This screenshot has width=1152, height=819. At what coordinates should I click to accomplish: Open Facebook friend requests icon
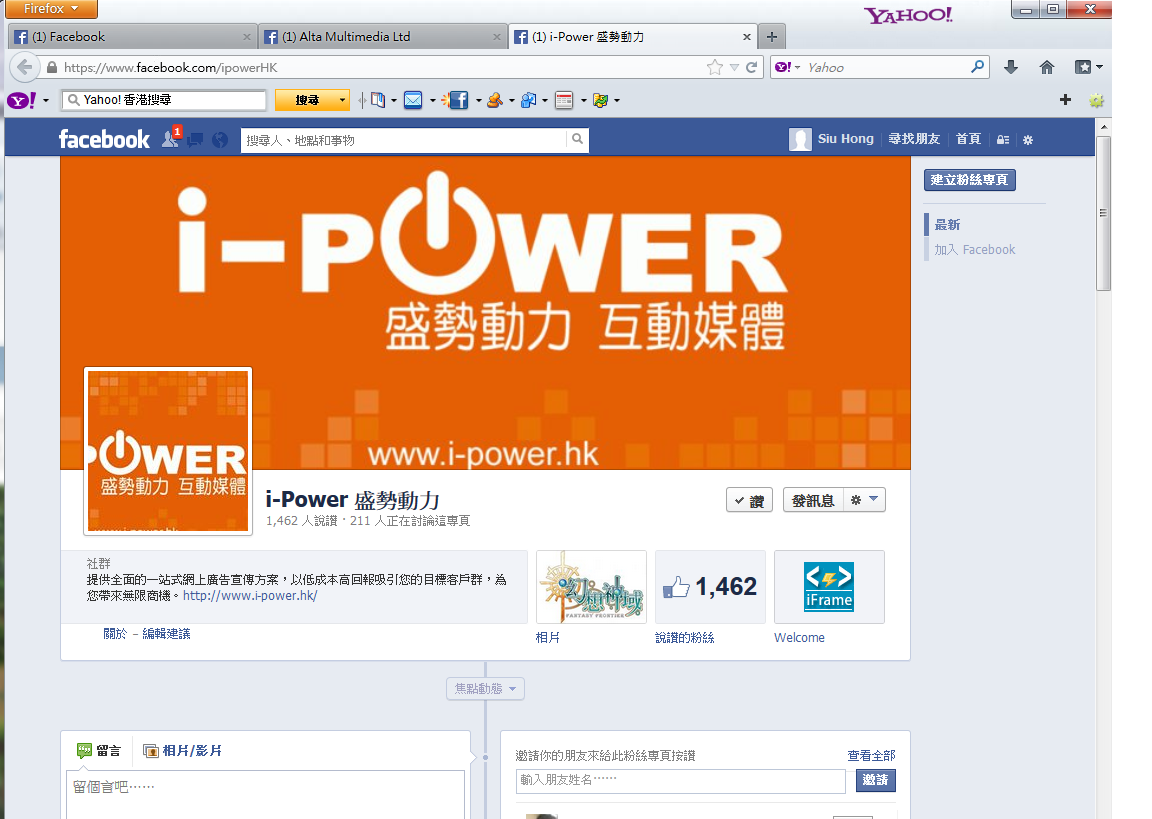(x=170, y=139)
